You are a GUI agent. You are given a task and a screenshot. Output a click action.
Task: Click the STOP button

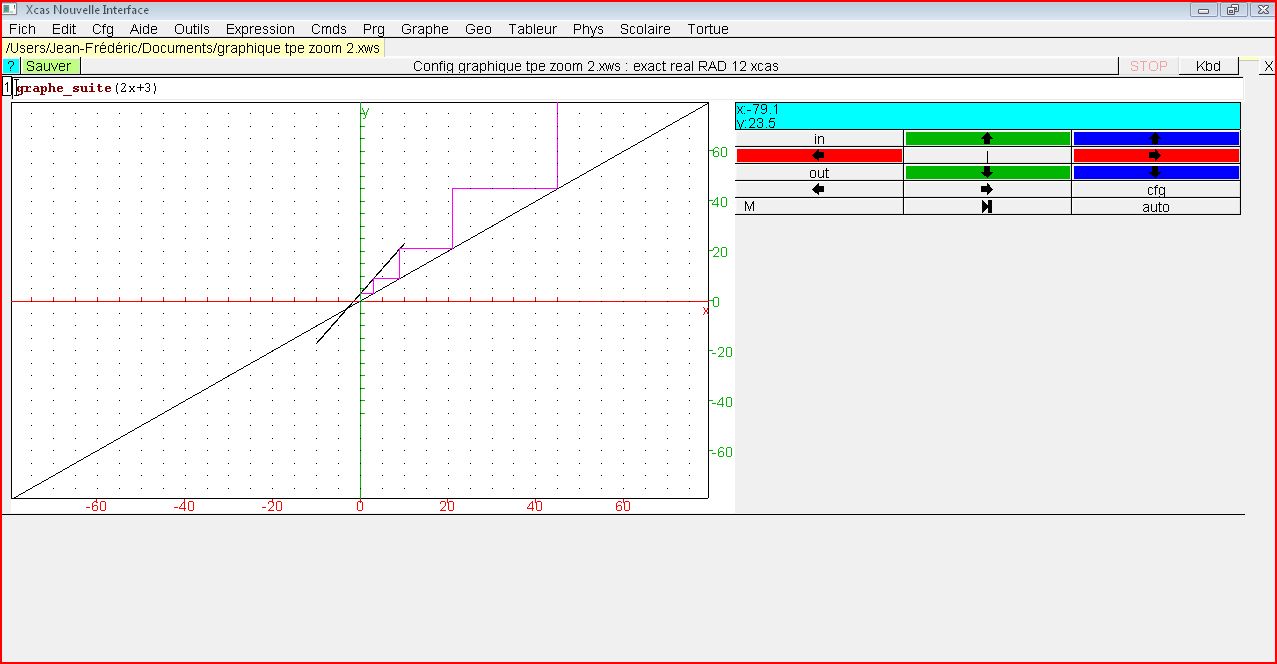tap(1149, 66)
